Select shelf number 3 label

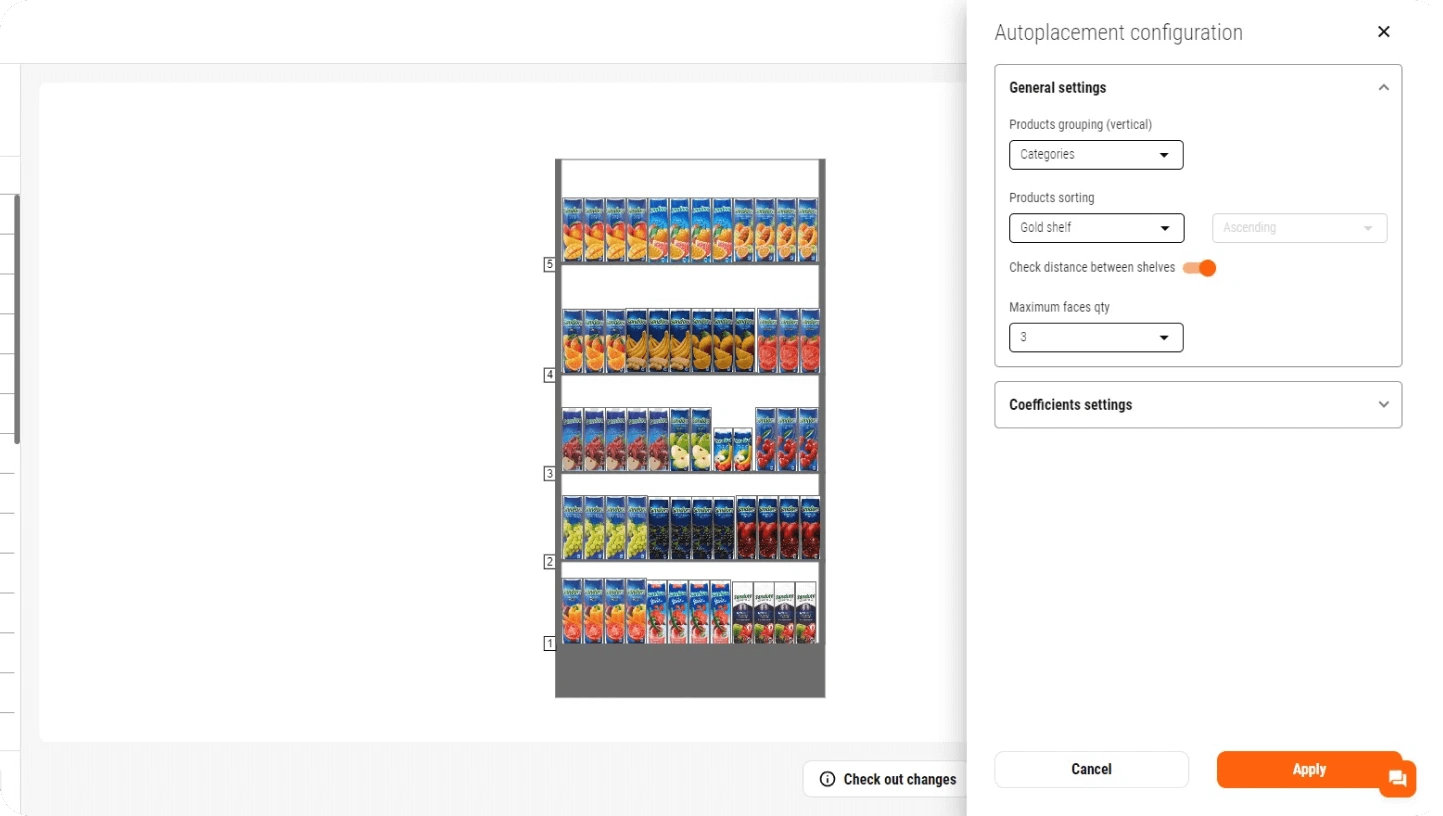click(x=549, y=473)
